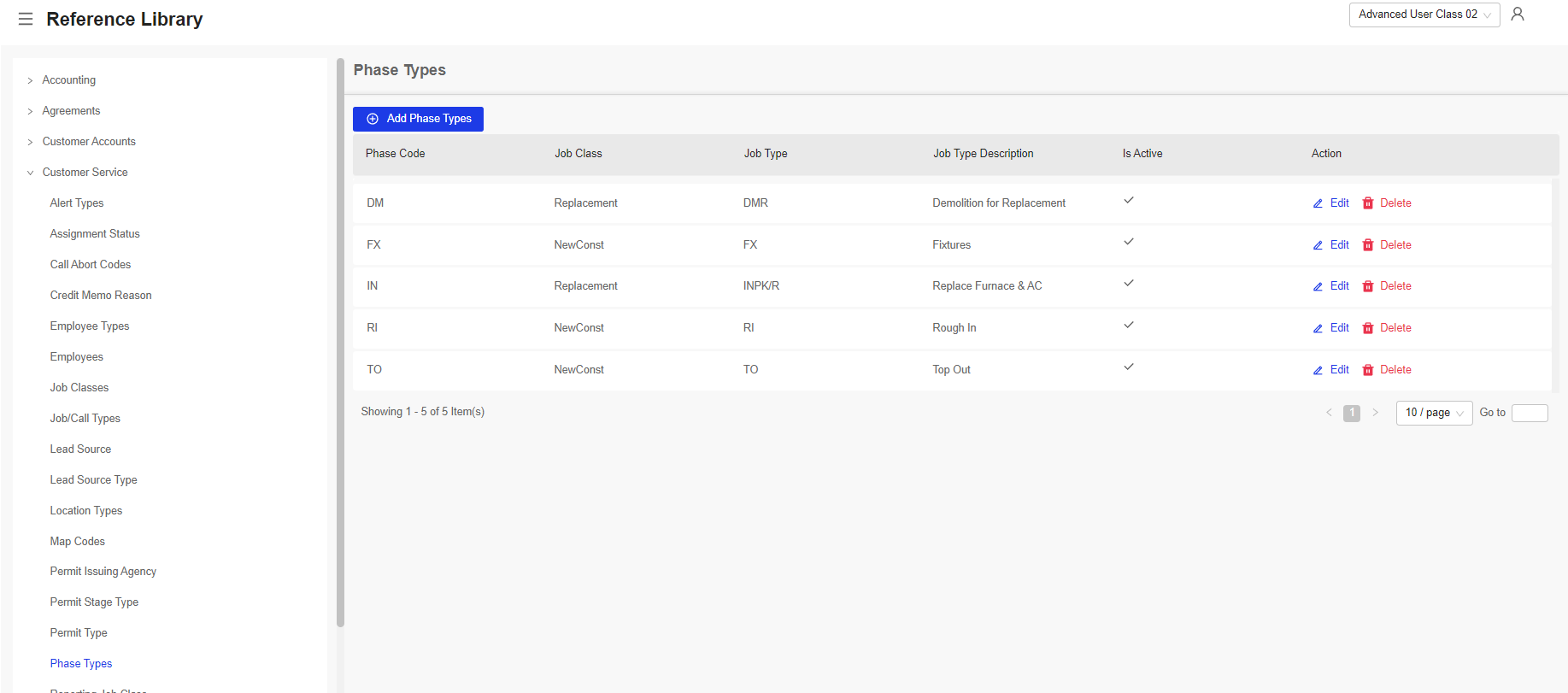
Task: Go to next page arrow
Action: click(x=1375, y=413)
